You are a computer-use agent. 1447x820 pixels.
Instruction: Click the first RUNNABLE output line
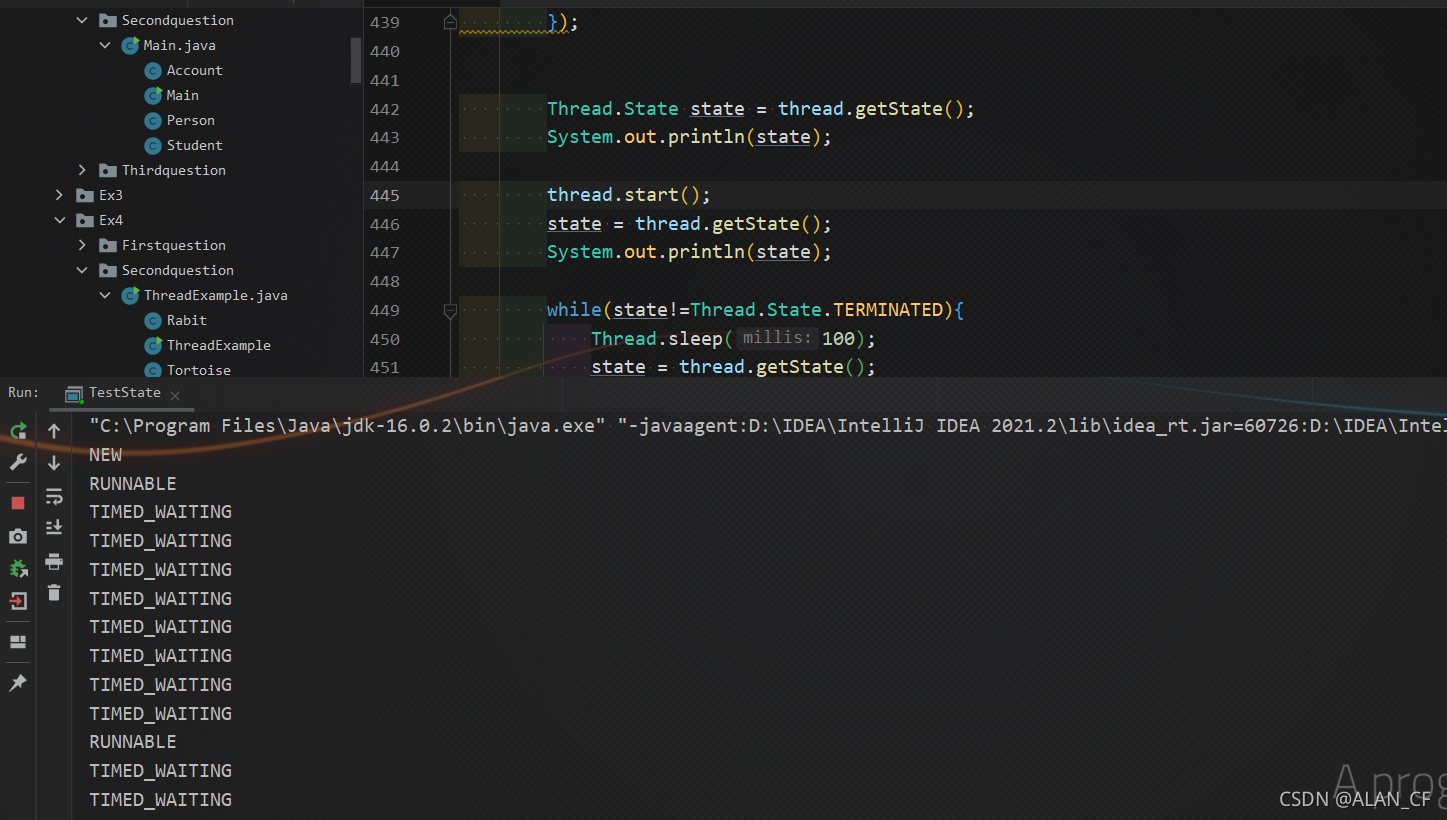click(133, 484)
